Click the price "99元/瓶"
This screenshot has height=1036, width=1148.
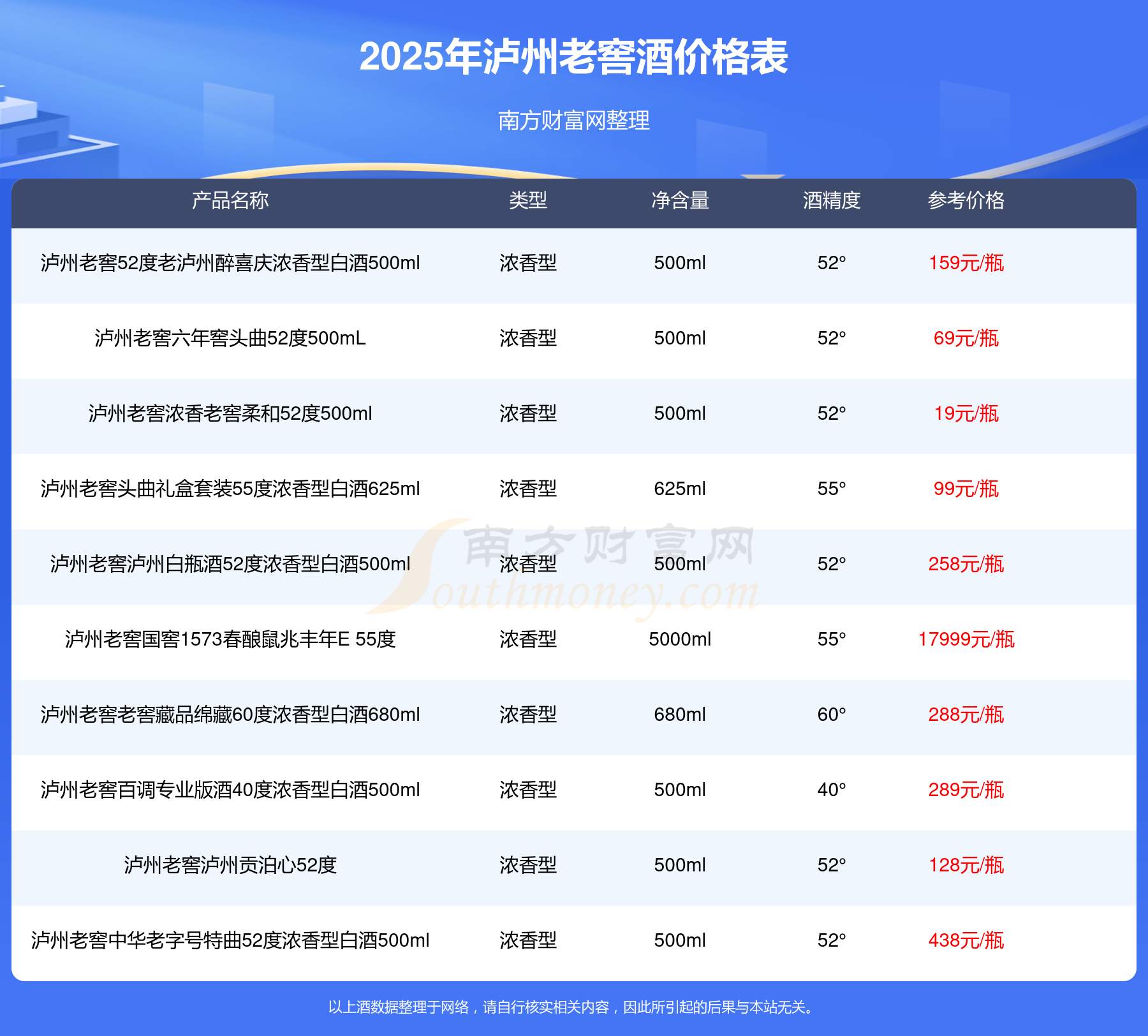click(x=966, y=489)
